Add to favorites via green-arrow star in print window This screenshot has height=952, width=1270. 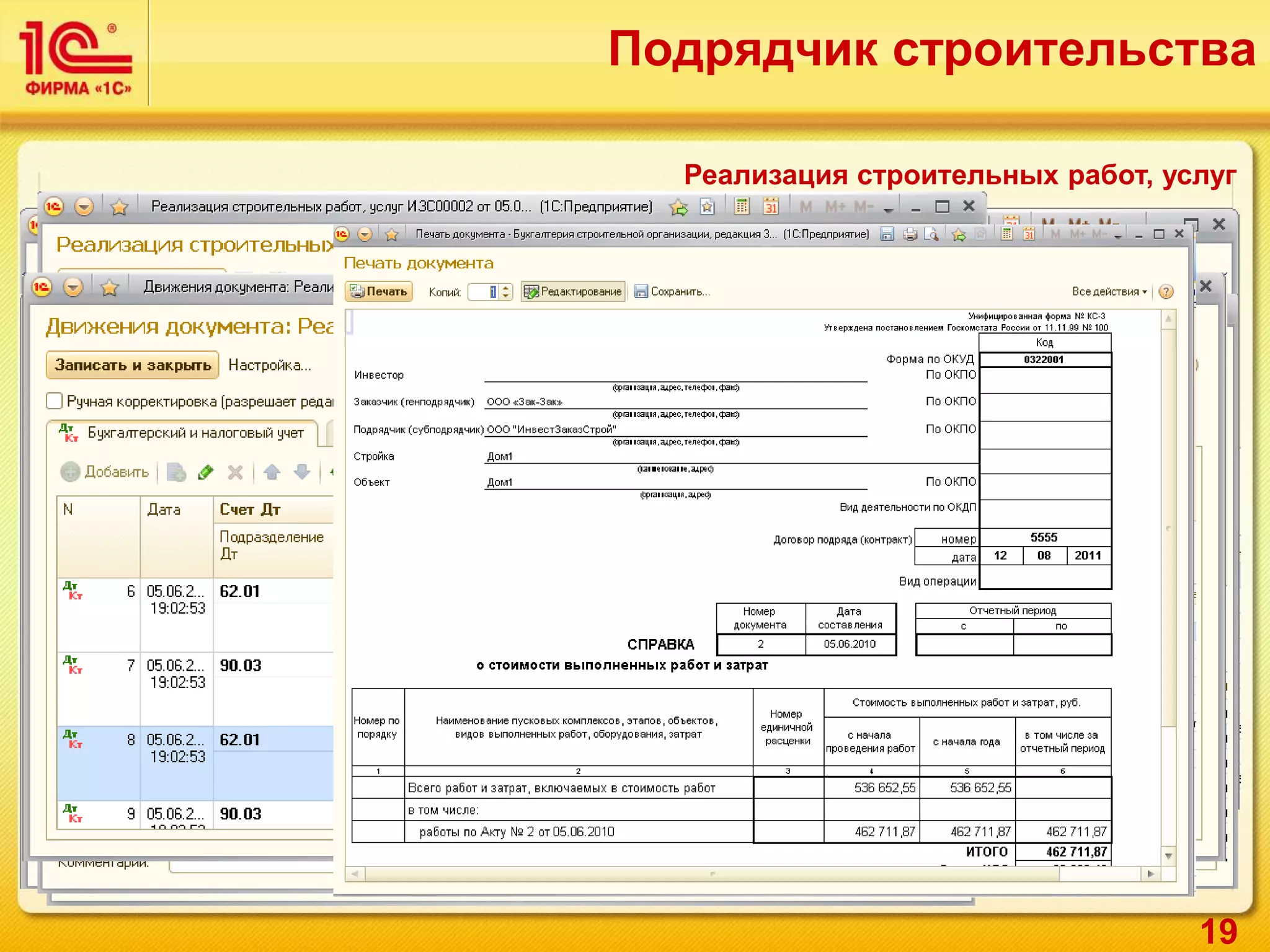click(959, 234)
